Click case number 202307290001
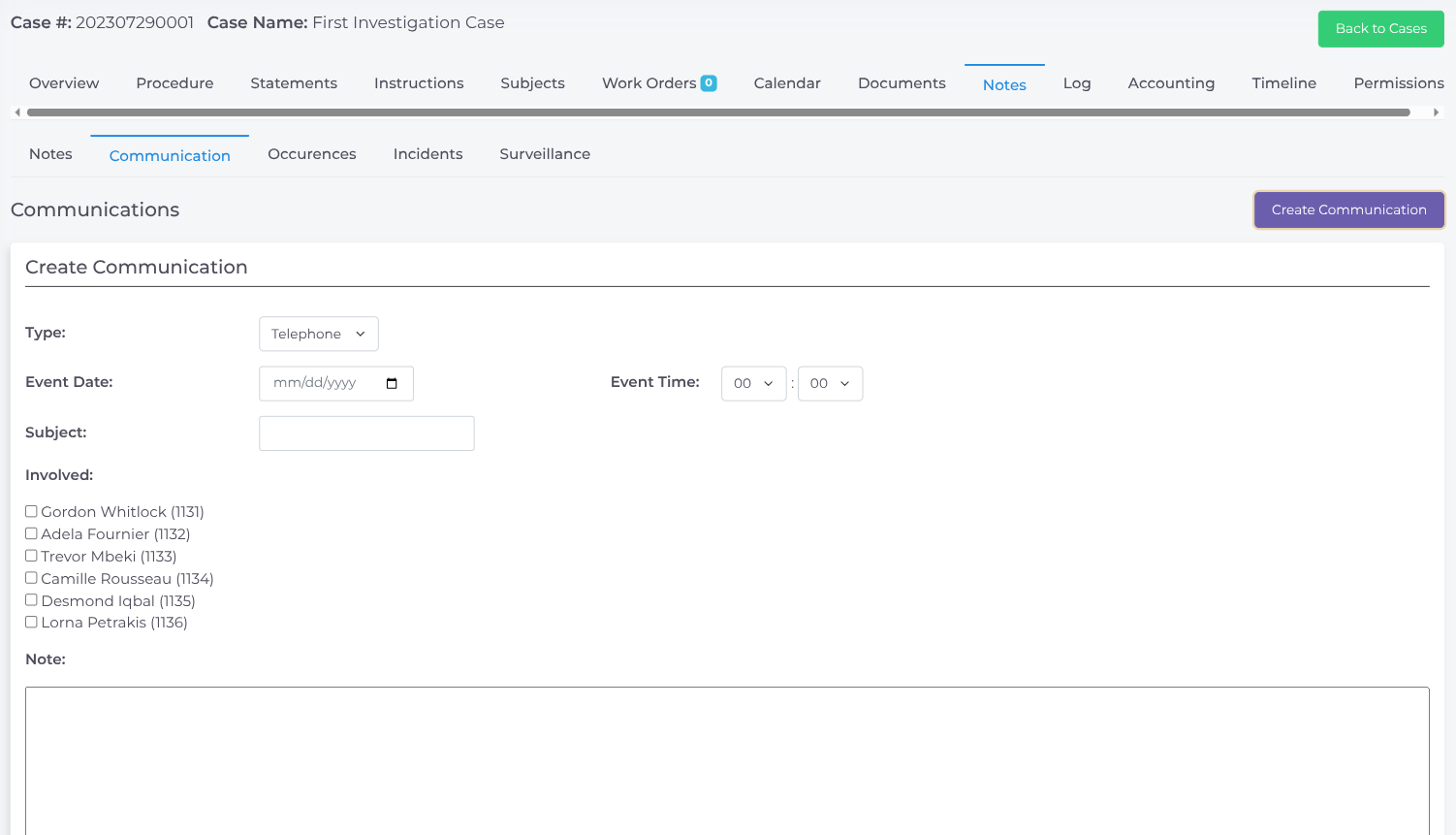The height and width of the screenshot is (835, 1456). click(135, 22)
